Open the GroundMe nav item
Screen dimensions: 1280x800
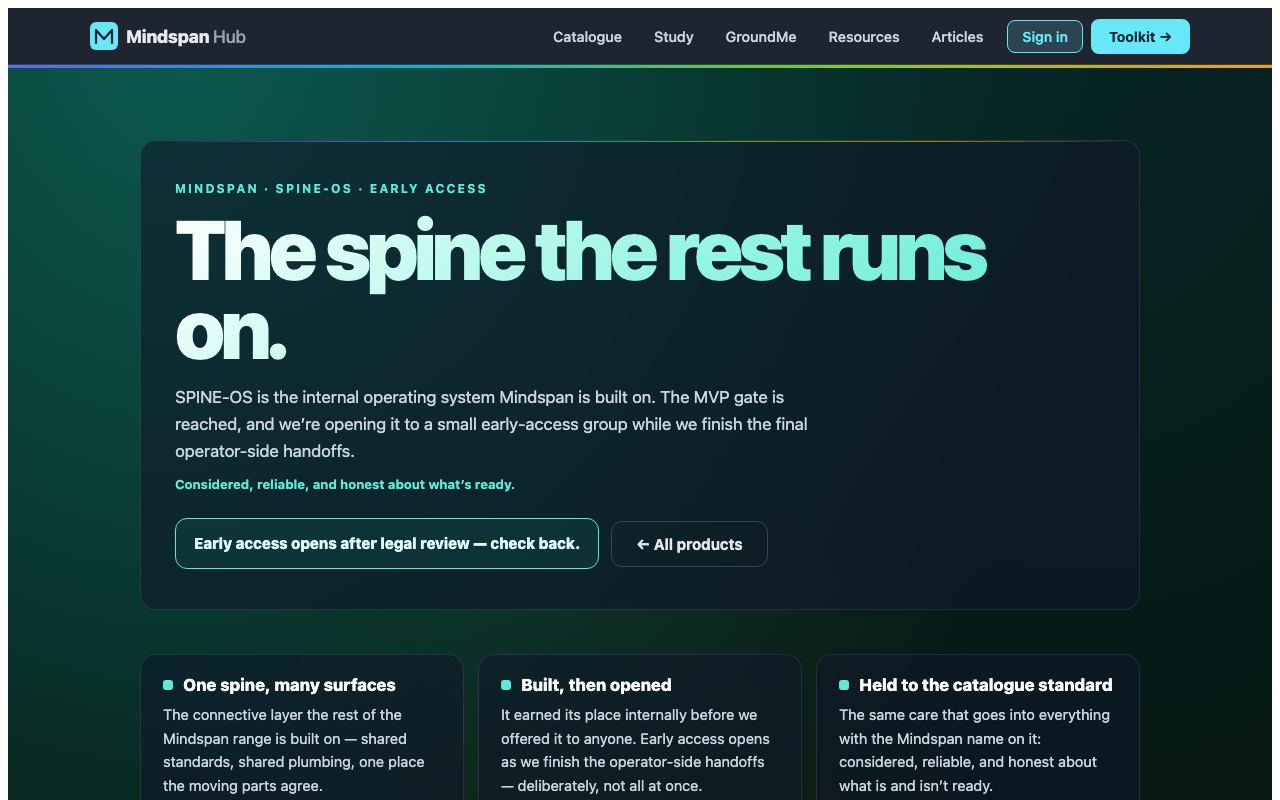coord(761,37)
